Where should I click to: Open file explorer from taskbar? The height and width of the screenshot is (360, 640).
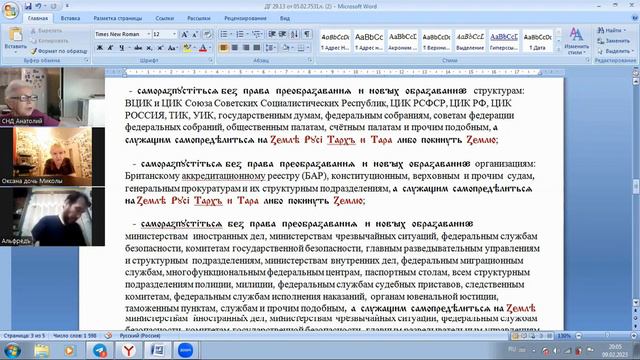[x=41, y=350]
